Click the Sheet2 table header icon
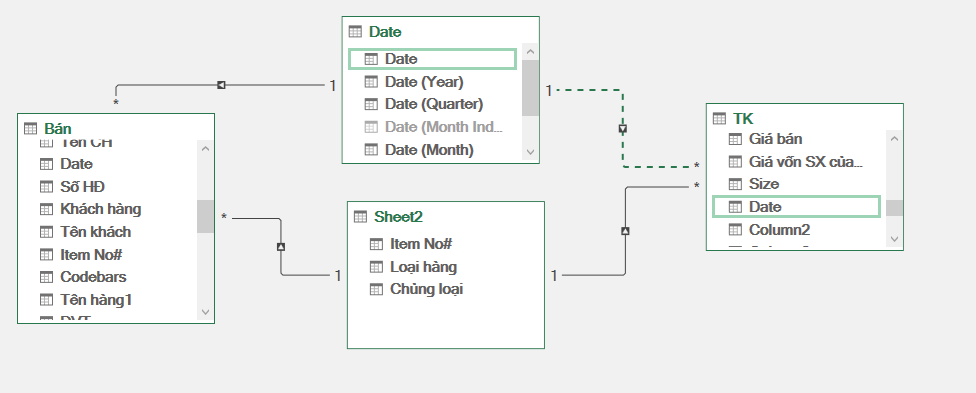This screenshot has width=976, height=393. point(360,217)
